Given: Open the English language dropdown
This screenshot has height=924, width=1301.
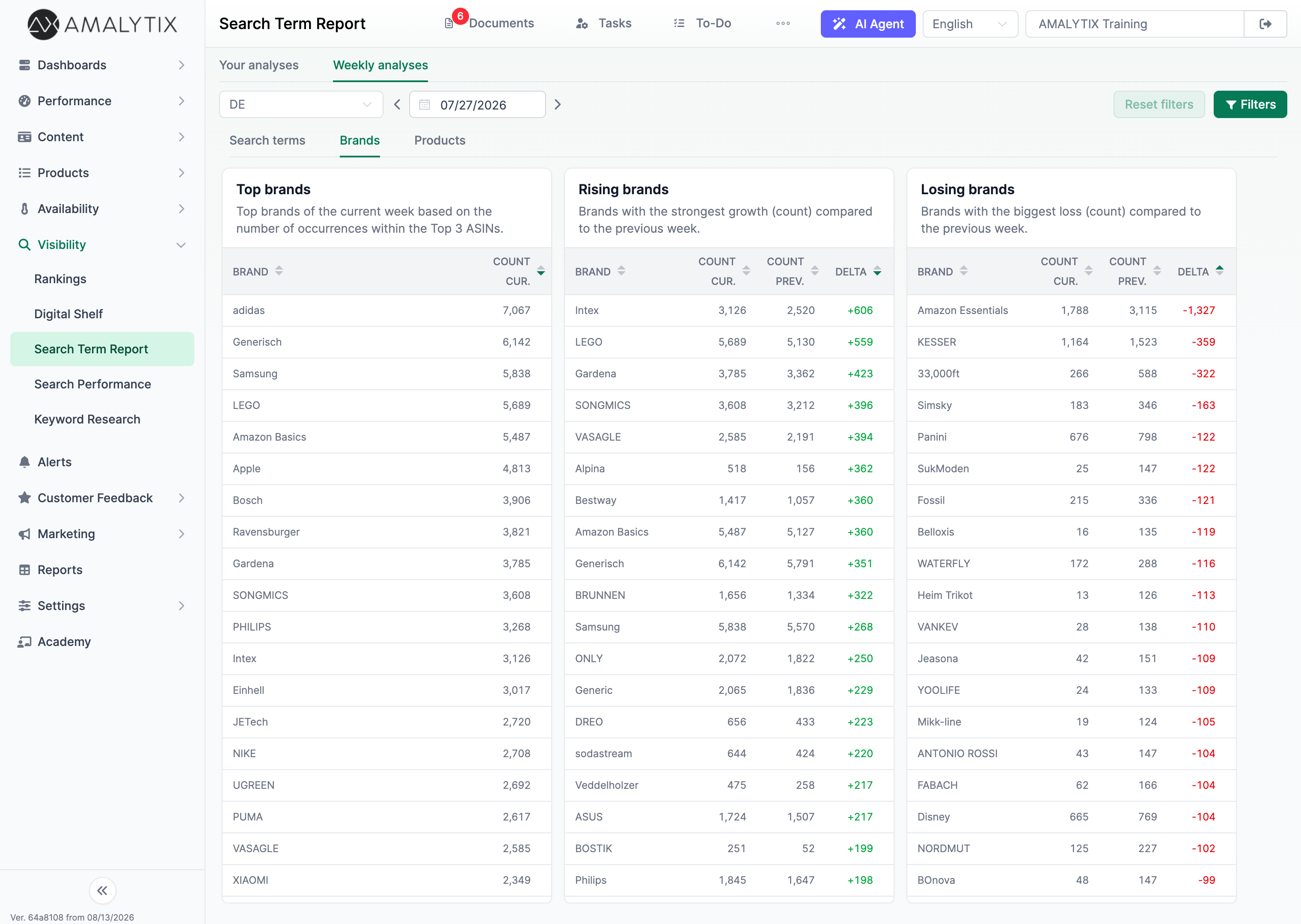Looking at the screenshot, I should [970, 24].
